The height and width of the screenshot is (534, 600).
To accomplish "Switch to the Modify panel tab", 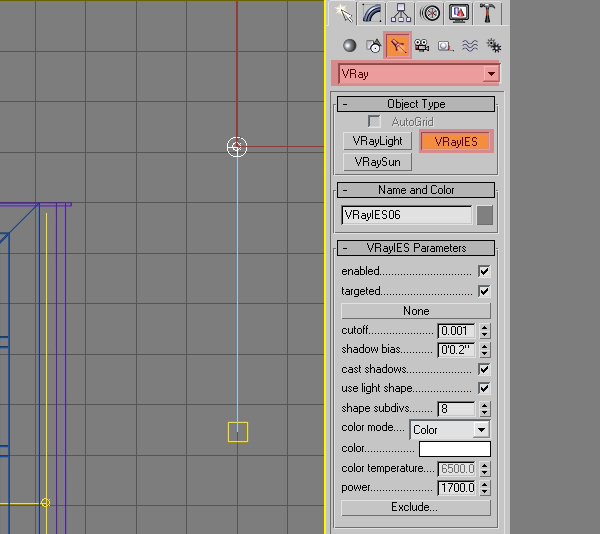I will [372, 13].
